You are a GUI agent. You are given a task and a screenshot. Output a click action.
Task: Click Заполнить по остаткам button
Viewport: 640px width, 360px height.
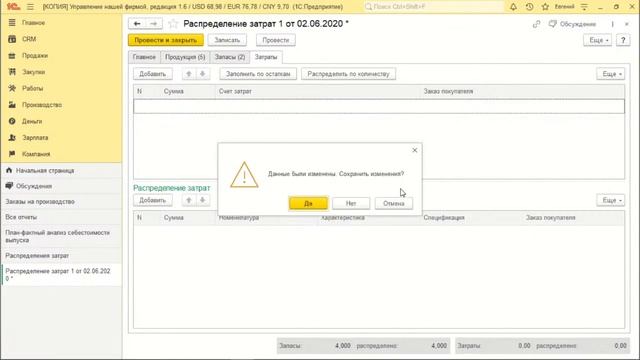click(258, 74)
